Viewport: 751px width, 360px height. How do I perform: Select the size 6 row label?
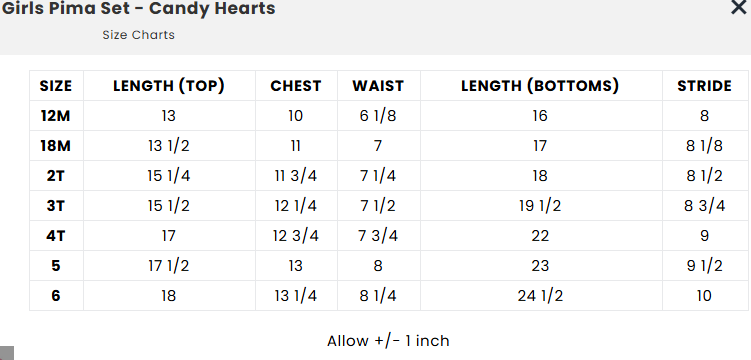[x=56, y=295]
